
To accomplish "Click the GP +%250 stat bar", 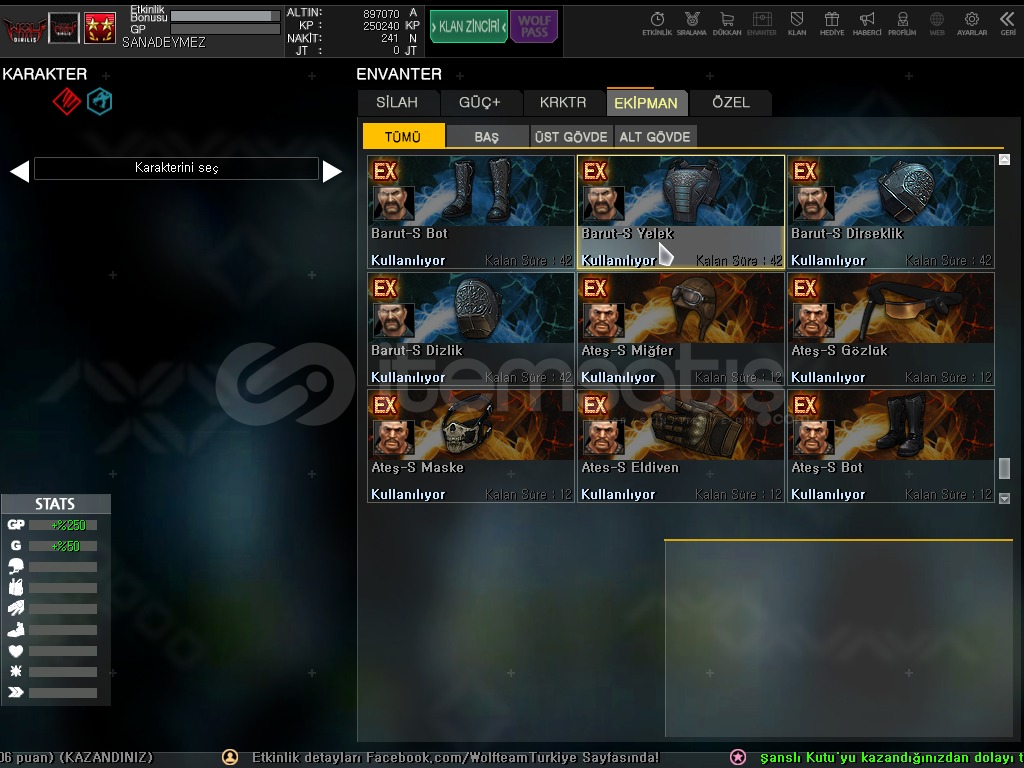I will click(63, 525).
